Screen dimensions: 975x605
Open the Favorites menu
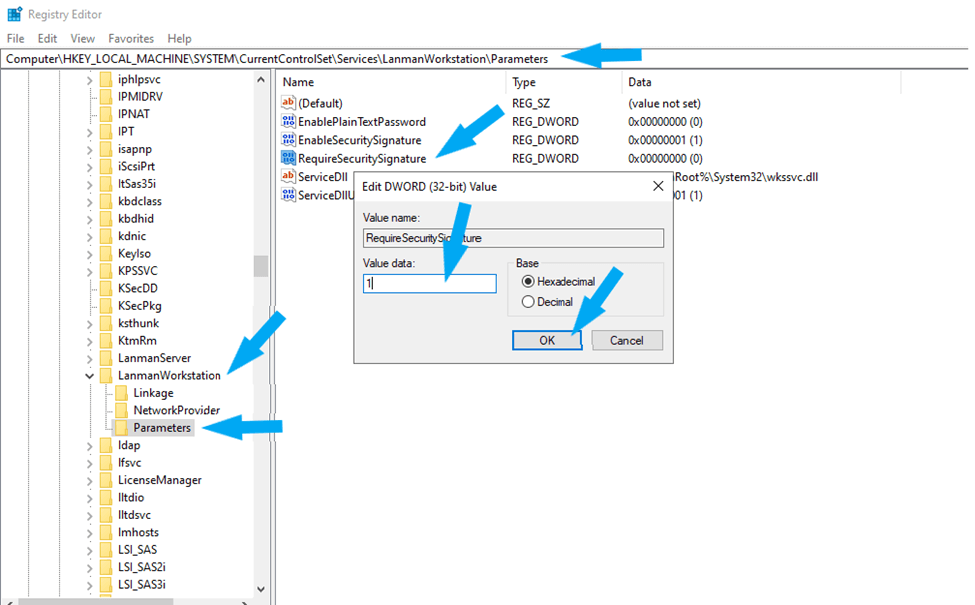[x=131, y=39]
